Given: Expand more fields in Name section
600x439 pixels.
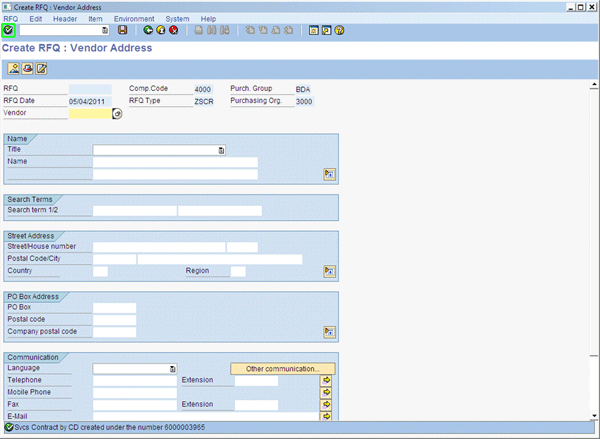Looking at the screenshot, I should [327, 174].
